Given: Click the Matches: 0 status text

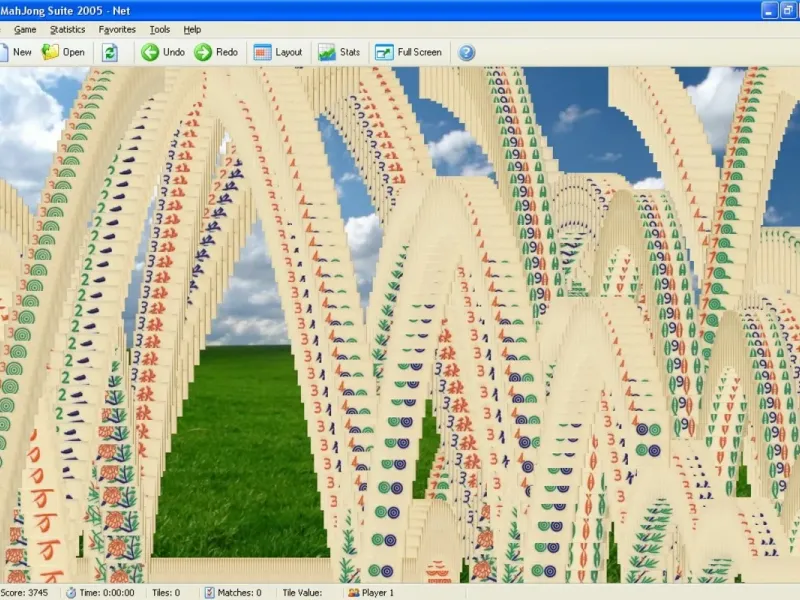Looking at the screenshot, I should pos(239,592).
